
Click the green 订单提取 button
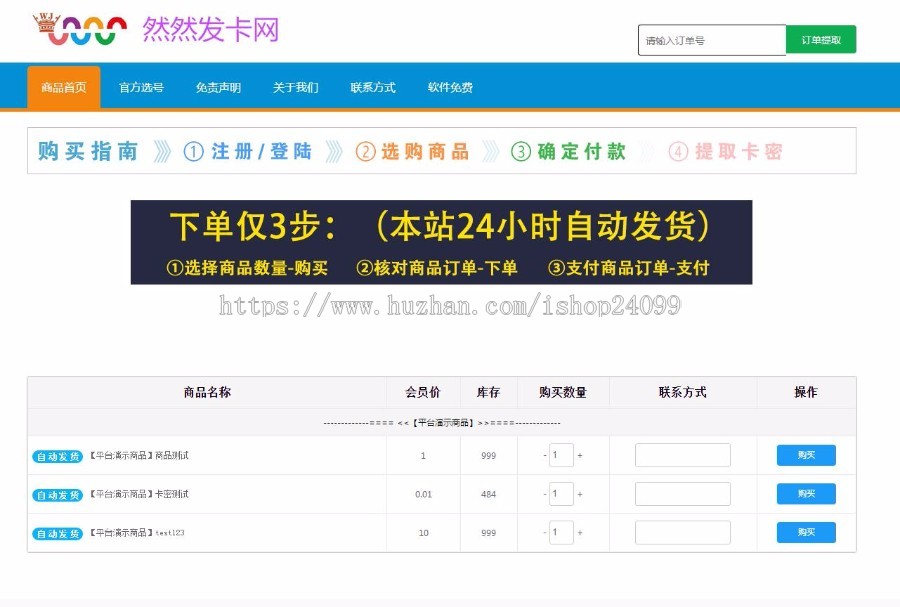tap(821, 40)
